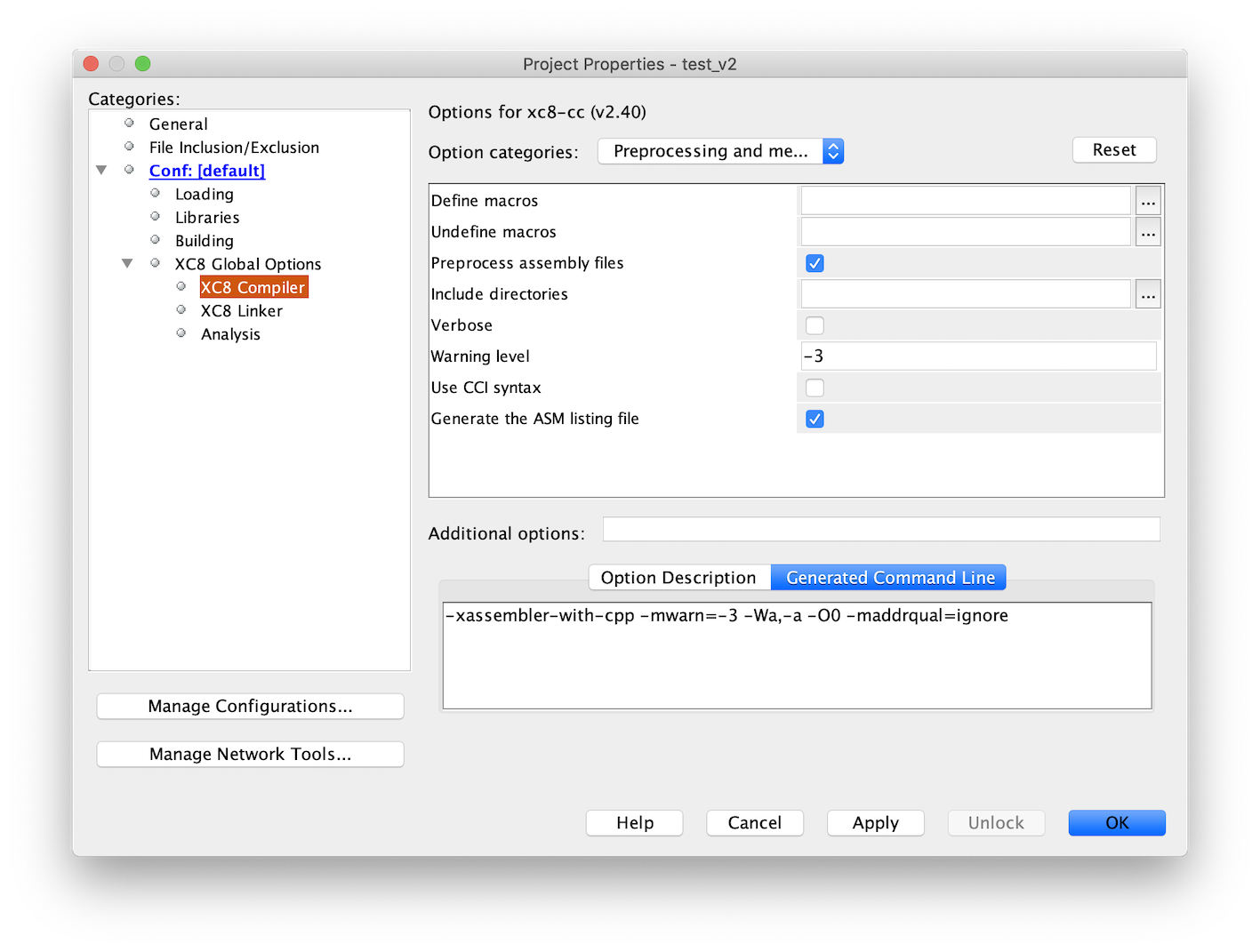The width and height of the screenshot is (1260, 952).
Task: Open Undefine macros browse ellipsis button
Action: coord(1148,232)
